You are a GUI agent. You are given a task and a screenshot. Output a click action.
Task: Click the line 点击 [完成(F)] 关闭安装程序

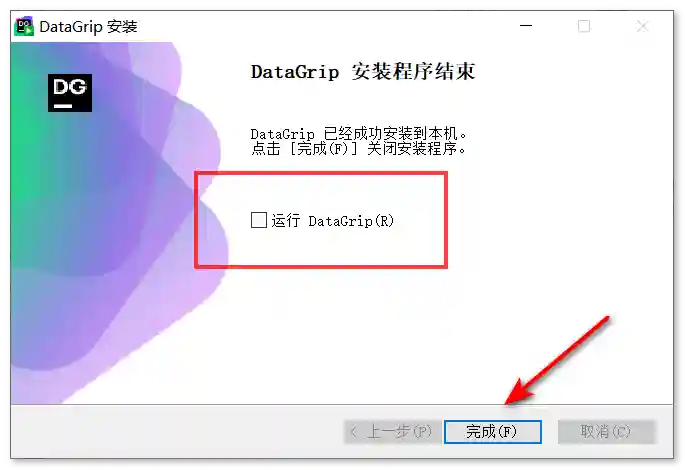[x=359, y=149]
